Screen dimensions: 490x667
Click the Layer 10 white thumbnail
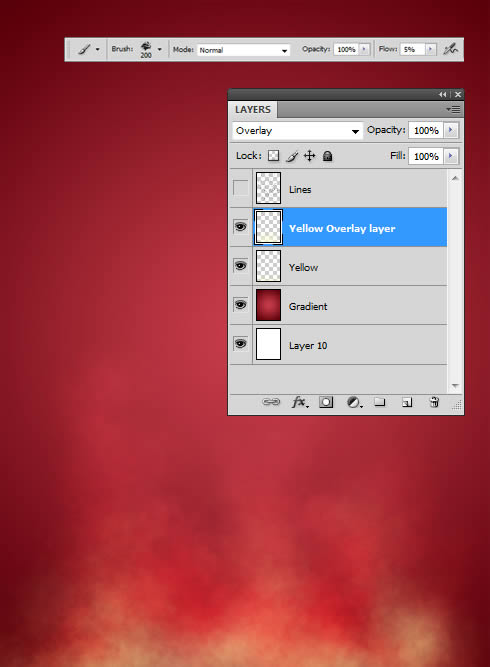(x=268, y=344)
